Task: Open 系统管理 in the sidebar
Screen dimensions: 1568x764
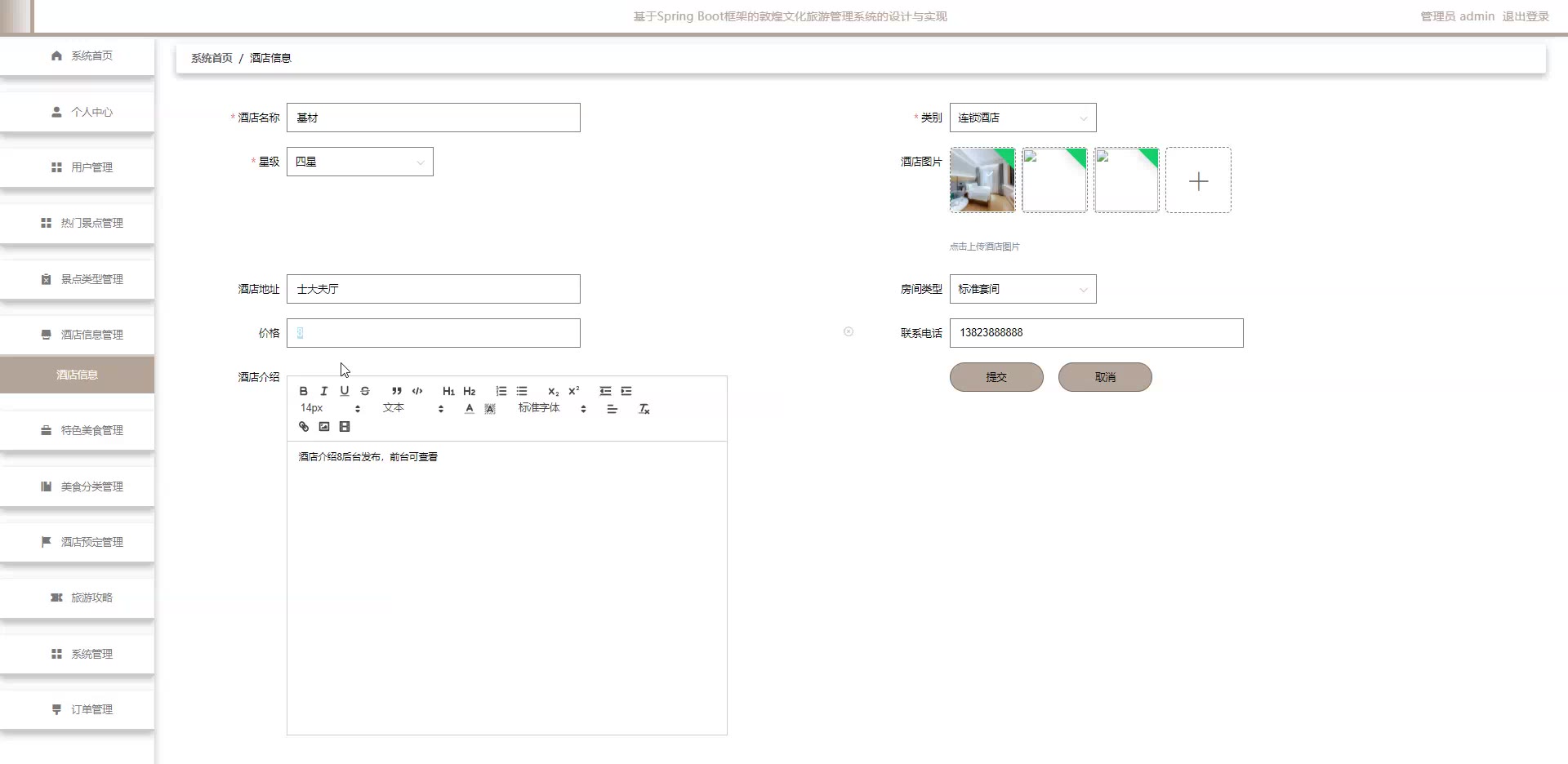Action: [x=77, y=654]
